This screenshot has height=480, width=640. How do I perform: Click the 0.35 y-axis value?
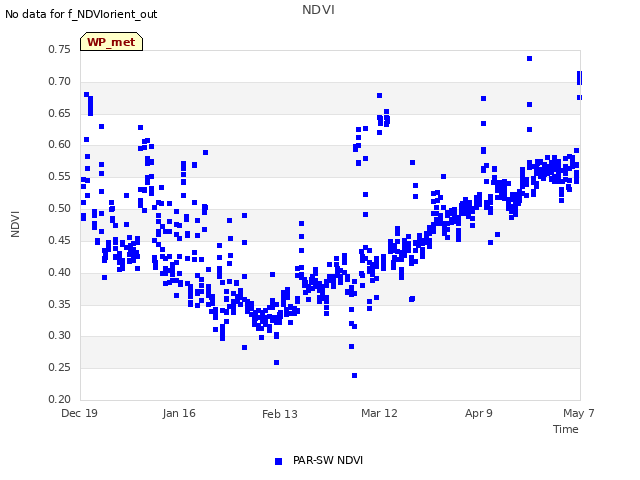[60, 304]
